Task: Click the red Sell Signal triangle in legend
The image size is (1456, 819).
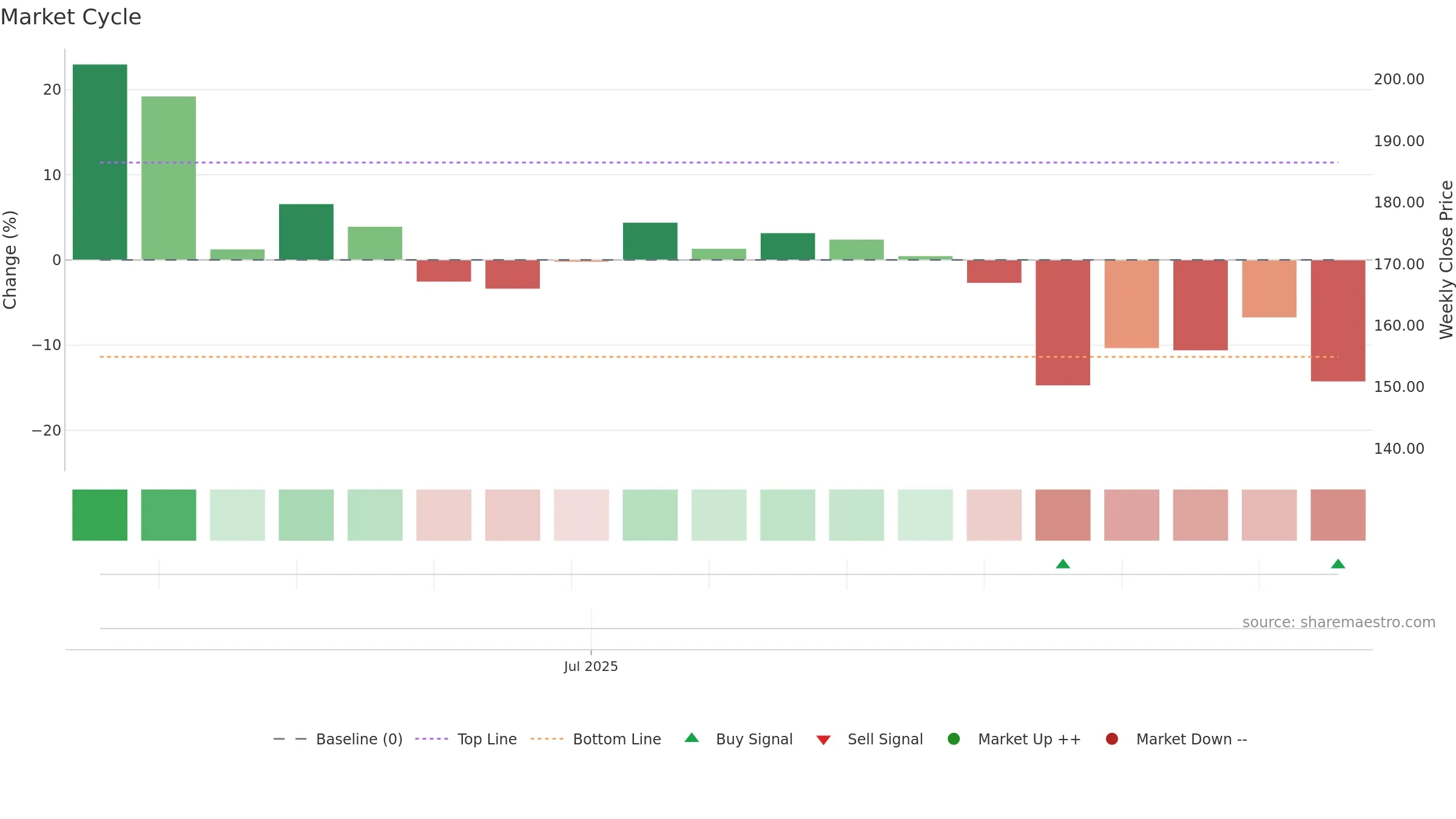Action: point(823,740)
